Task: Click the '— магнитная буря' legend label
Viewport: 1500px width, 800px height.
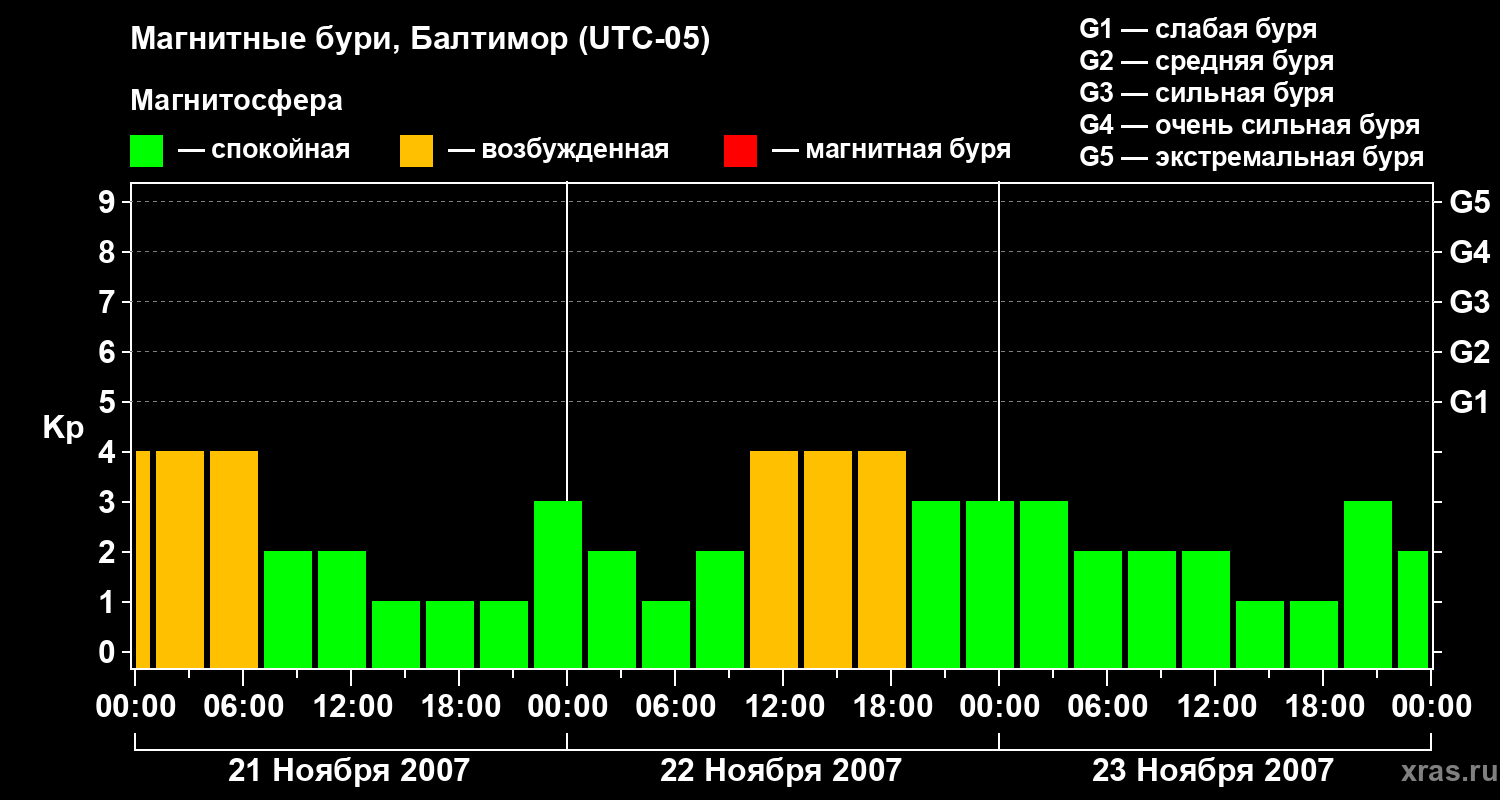Action: [x=891, y=151]
